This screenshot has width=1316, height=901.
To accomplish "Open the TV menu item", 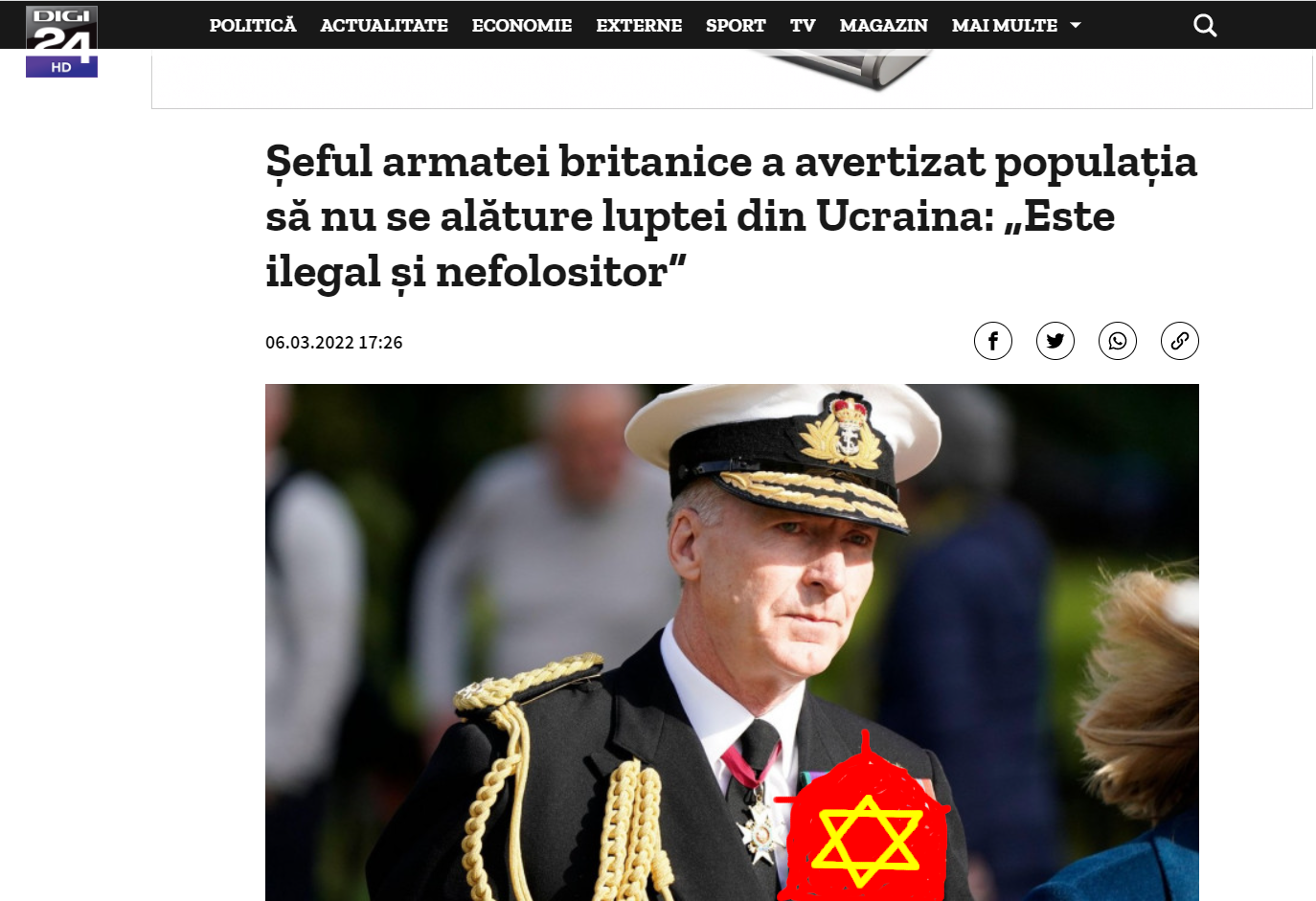I will pos(803,25).
